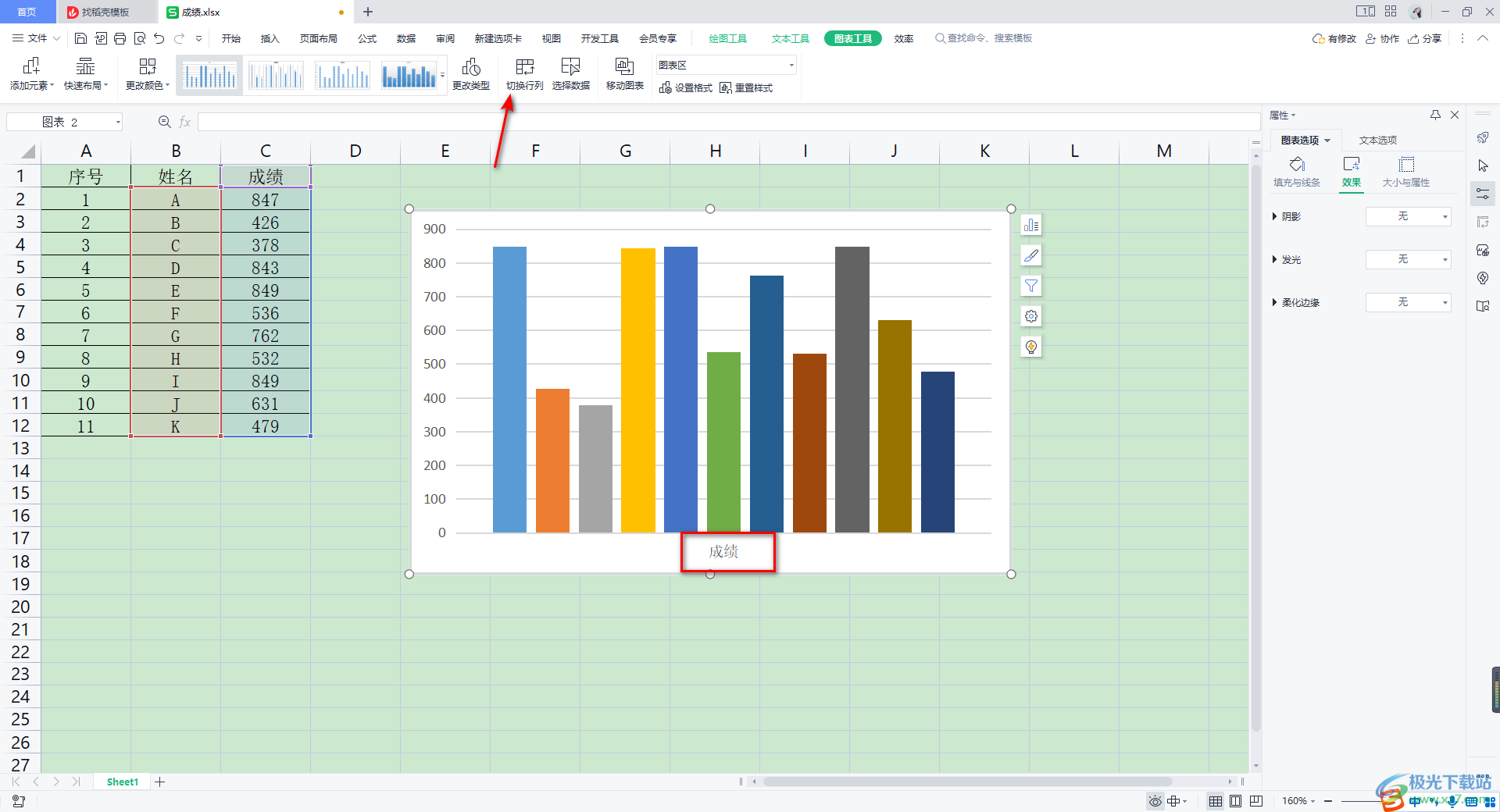Screen dimensions: 1500x812
Task: Click the Undo arrow icon
Action: [x=159, y=38]
